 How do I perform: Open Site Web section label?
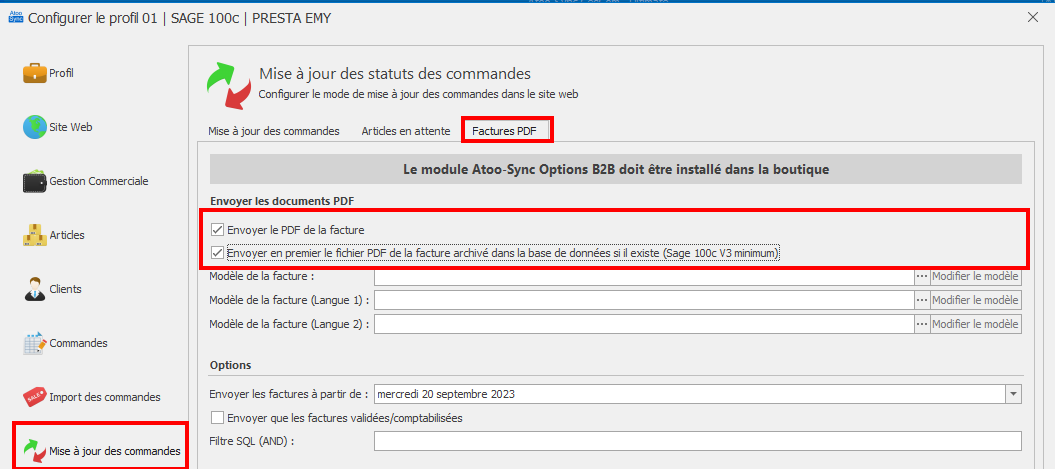(x=71, y=127)
